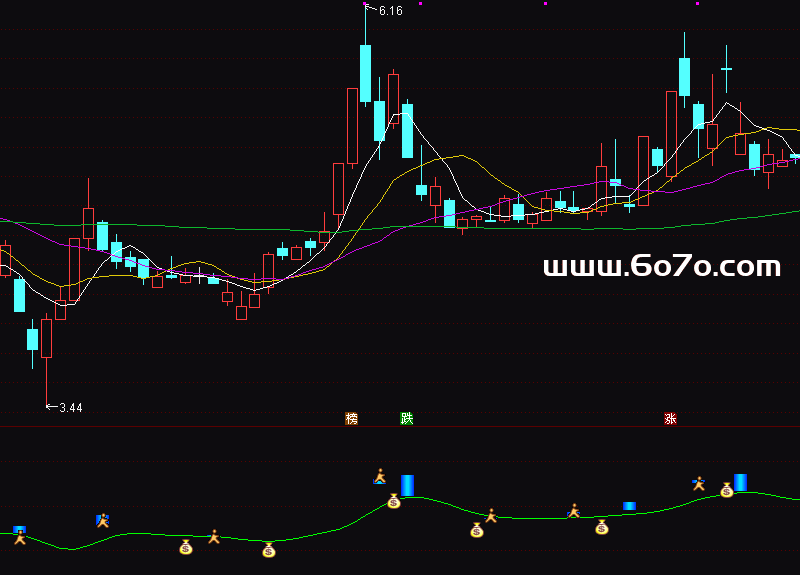
Task: Click the red candle with the 3.44 low wick
Action: tap(47, 338)
